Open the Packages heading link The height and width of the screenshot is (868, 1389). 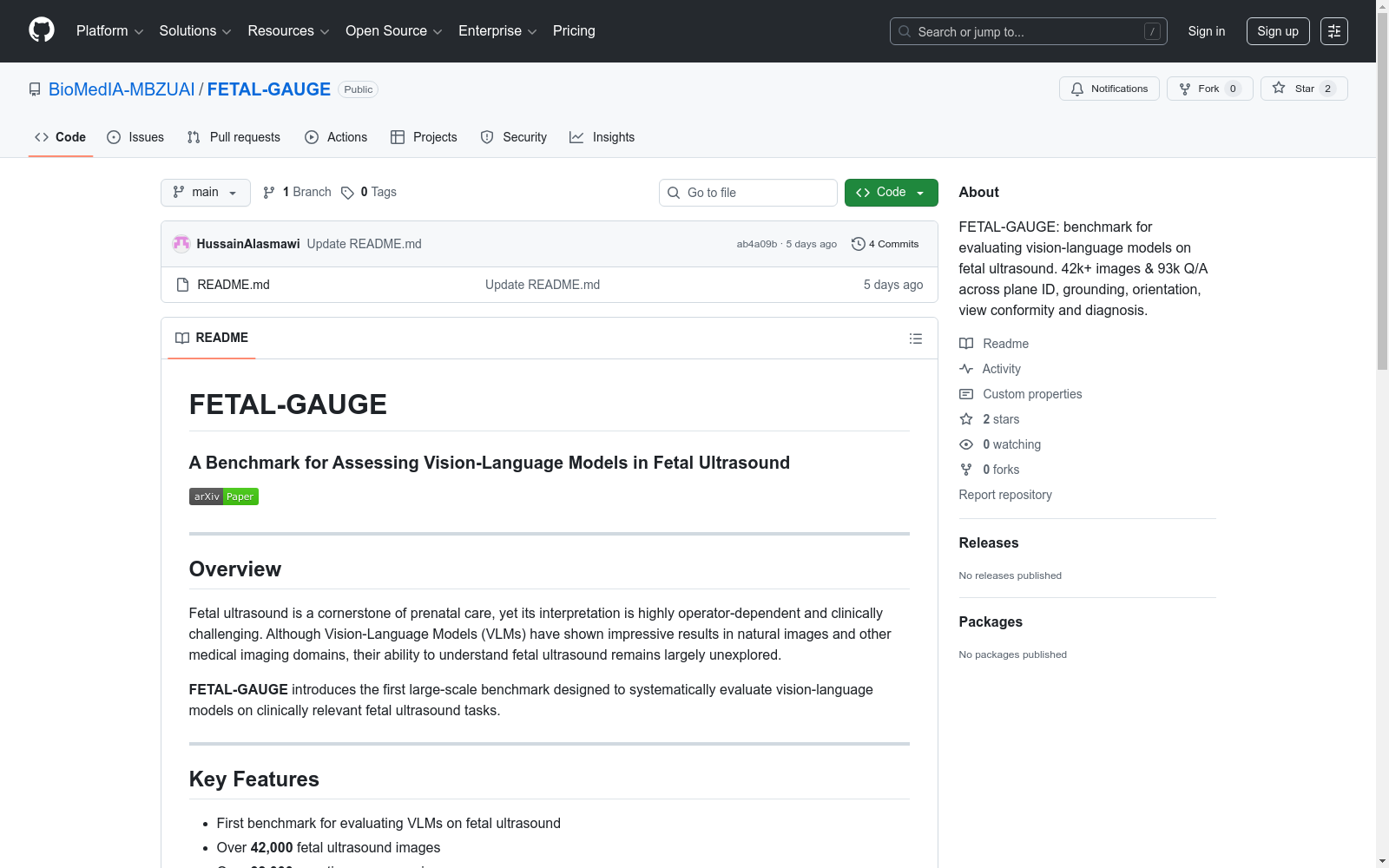(x=991, y=621)
